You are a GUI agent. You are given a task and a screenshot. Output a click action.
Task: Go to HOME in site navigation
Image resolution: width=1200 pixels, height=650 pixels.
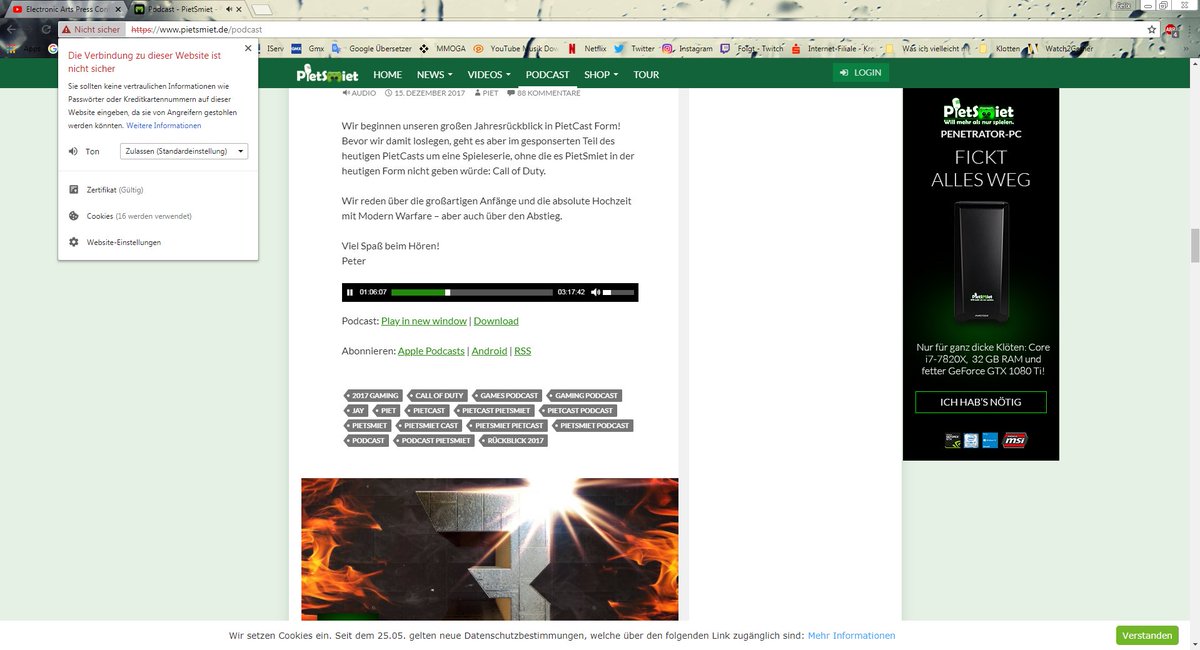point(387,75)
